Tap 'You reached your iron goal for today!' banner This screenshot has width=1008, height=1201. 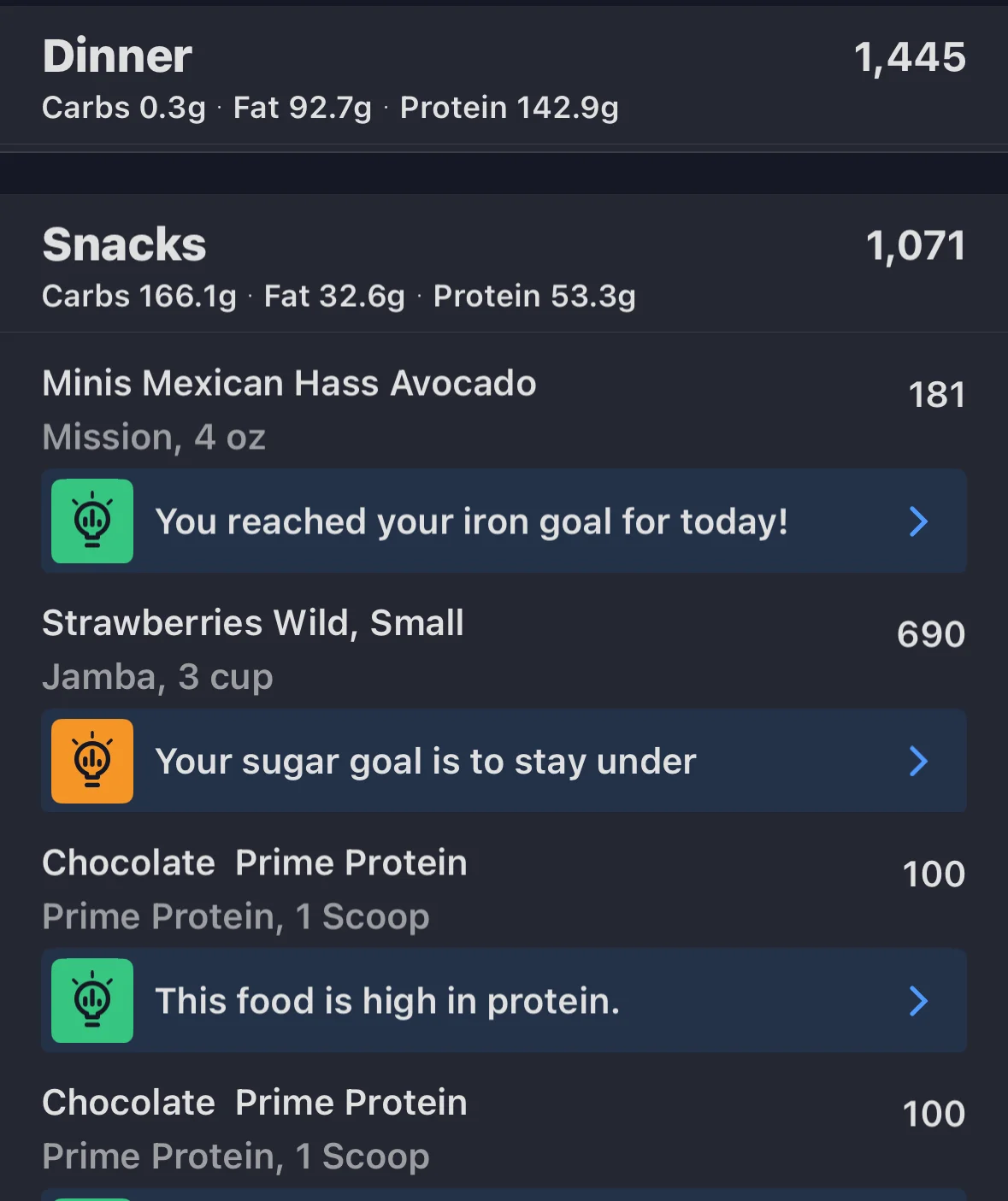click(x=504, y=521)
